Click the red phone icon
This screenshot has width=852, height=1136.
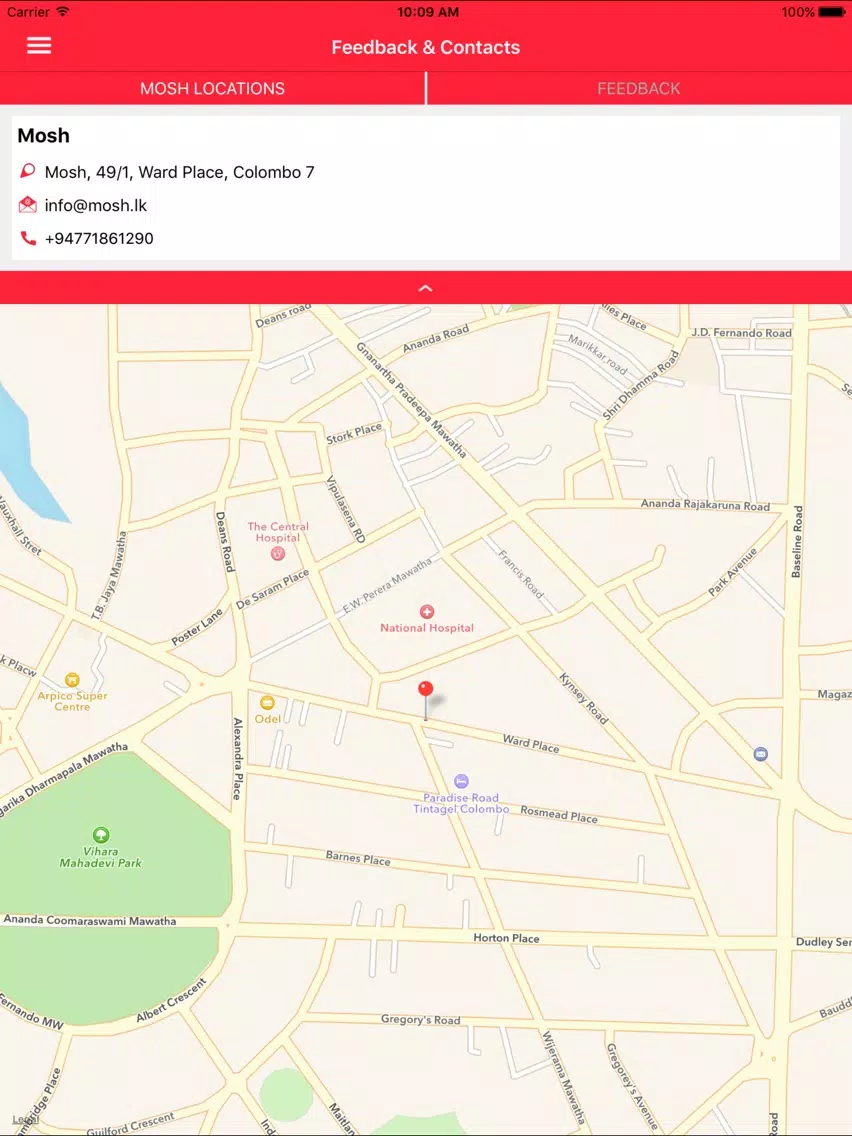(x=28, y=238)
